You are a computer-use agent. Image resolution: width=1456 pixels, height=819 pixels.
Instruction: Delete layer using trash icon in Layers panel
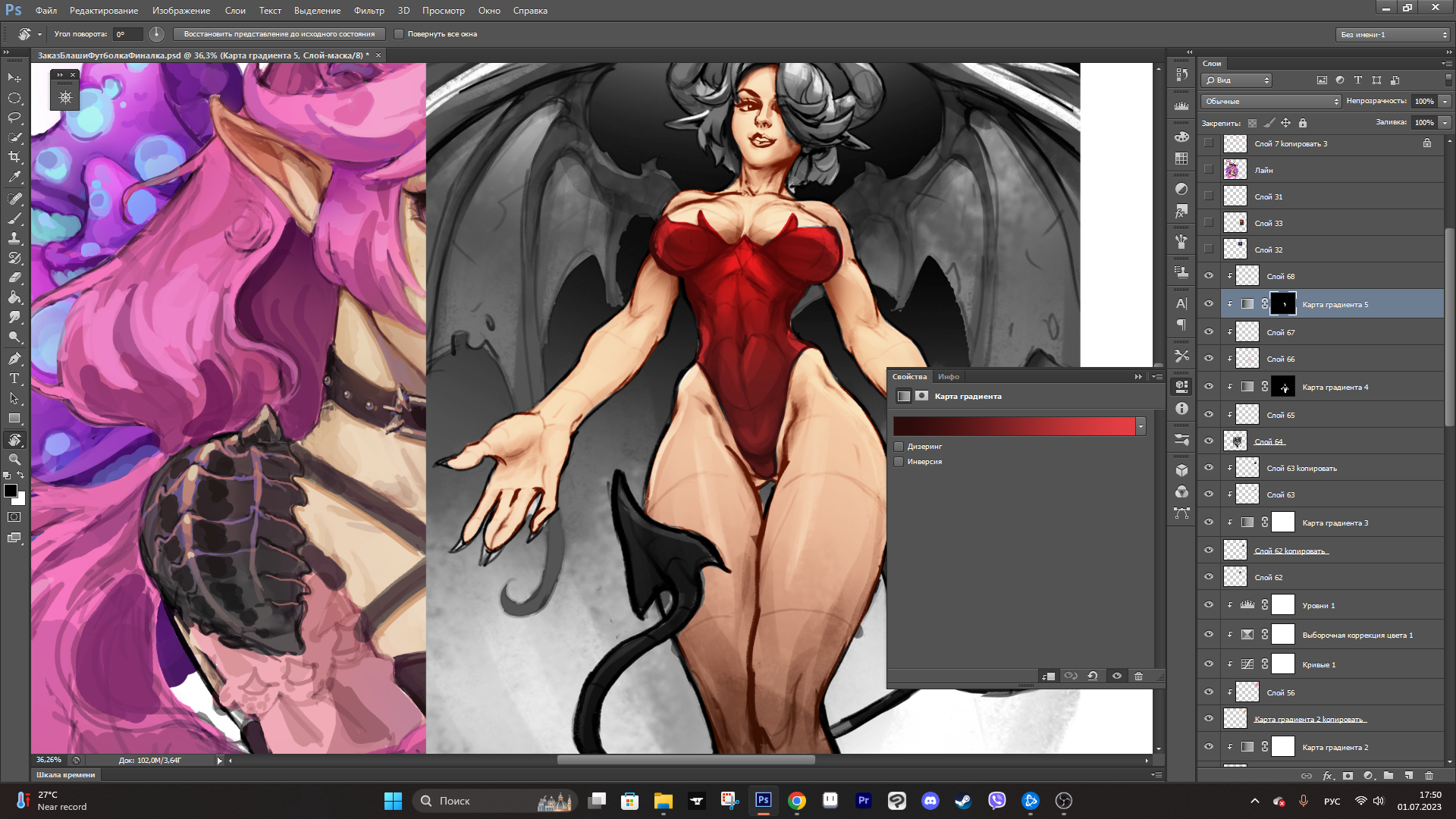point(1429,776)
